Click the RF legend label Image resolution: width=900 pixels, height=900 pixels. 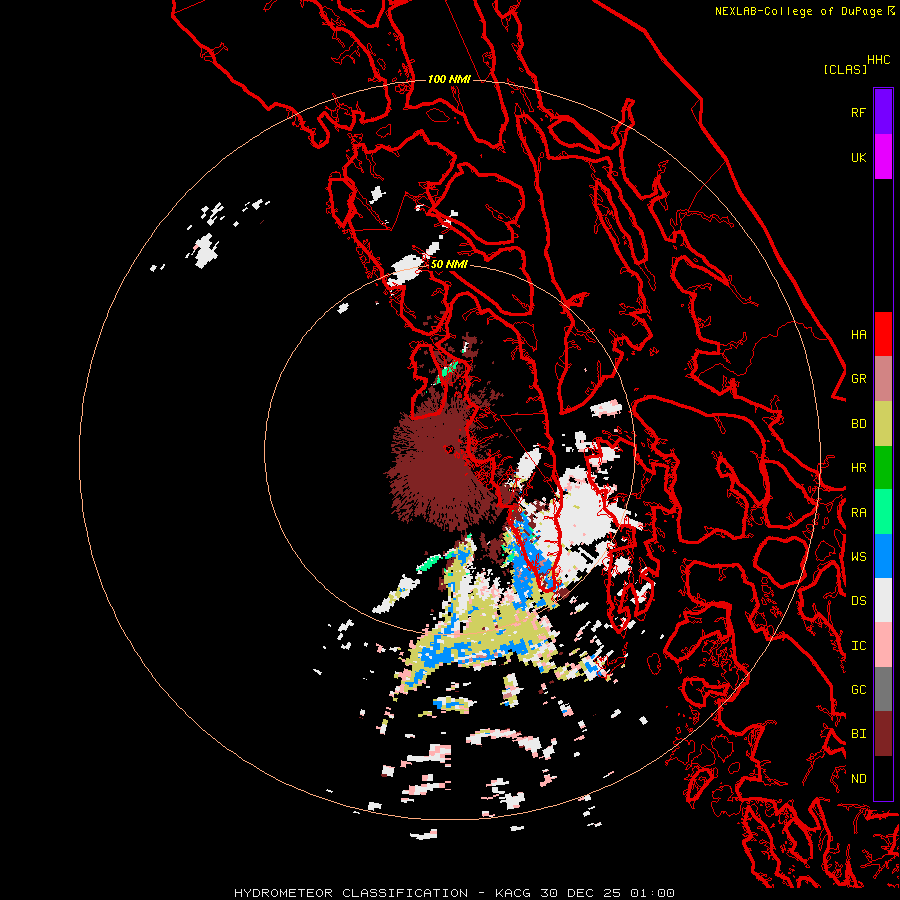pyautogui.click(x=858, y=113)
